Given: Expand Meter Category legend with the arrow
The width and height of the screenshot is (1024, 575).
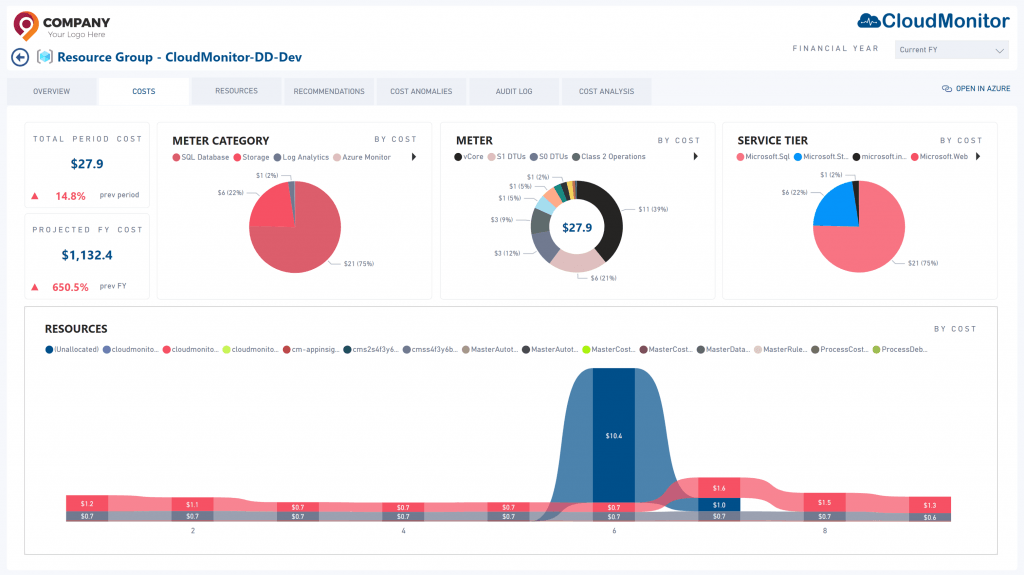Looking at the screenshot, I should coord(414,157).
